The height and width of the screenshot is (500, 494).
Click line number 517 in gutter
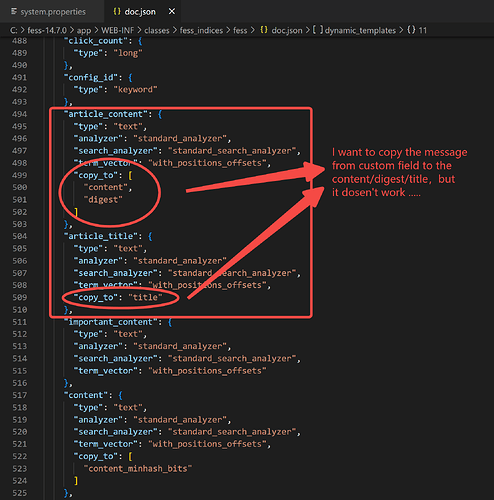(20, 395)
